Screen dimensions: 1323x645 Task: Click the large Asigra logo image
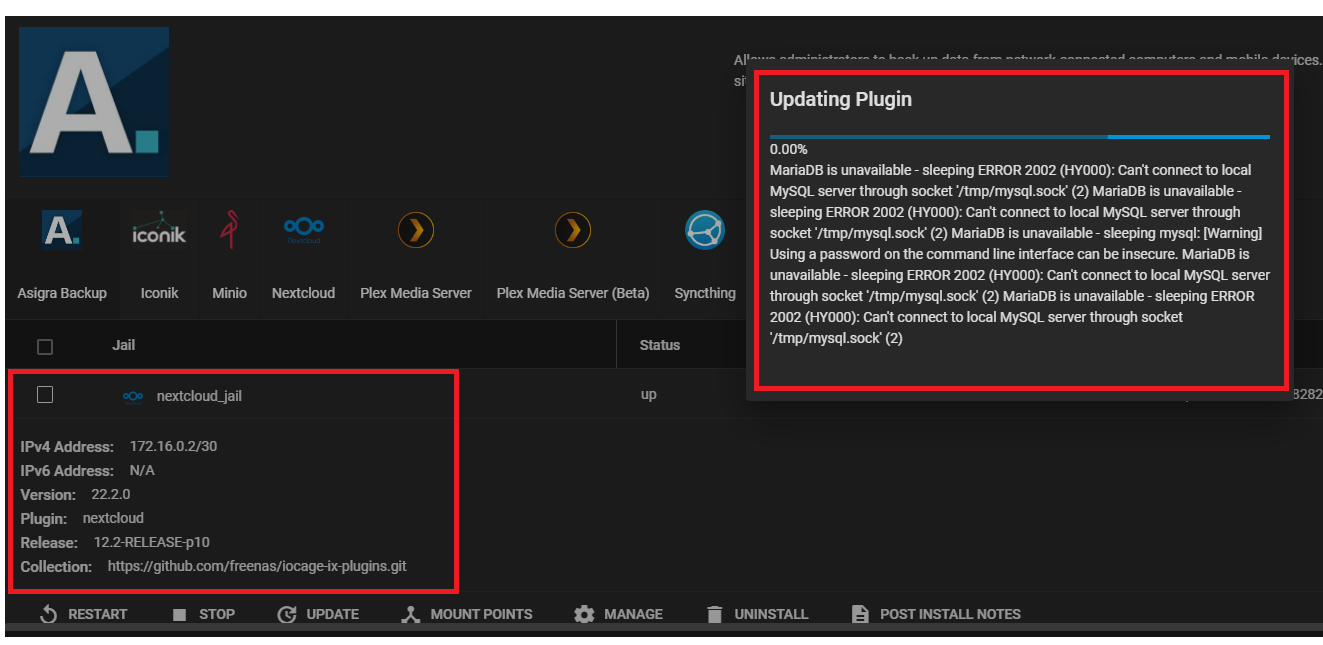94,102
